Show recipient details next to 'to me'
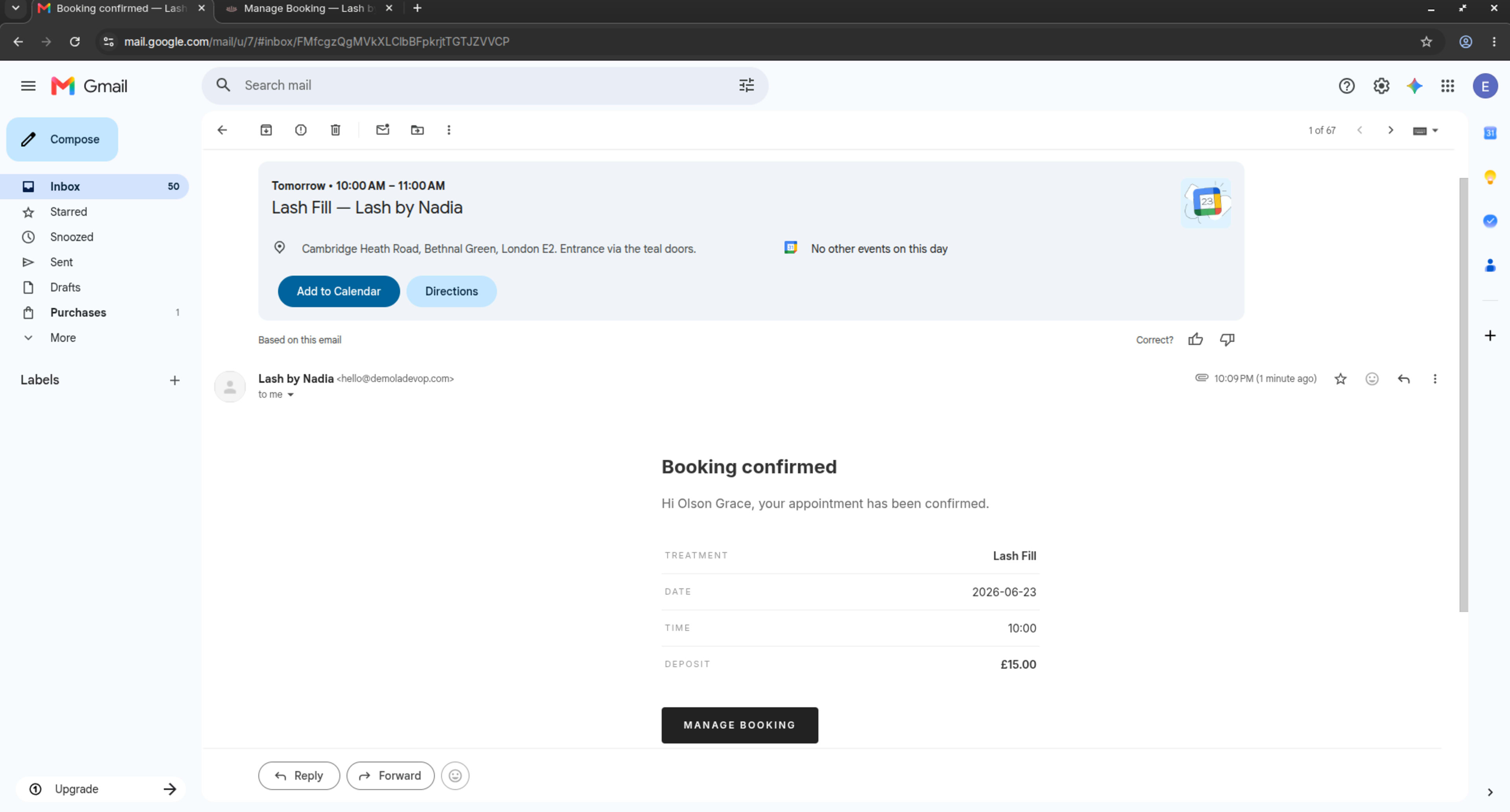This screenshot has width=1510, height=812. point(290,394)
